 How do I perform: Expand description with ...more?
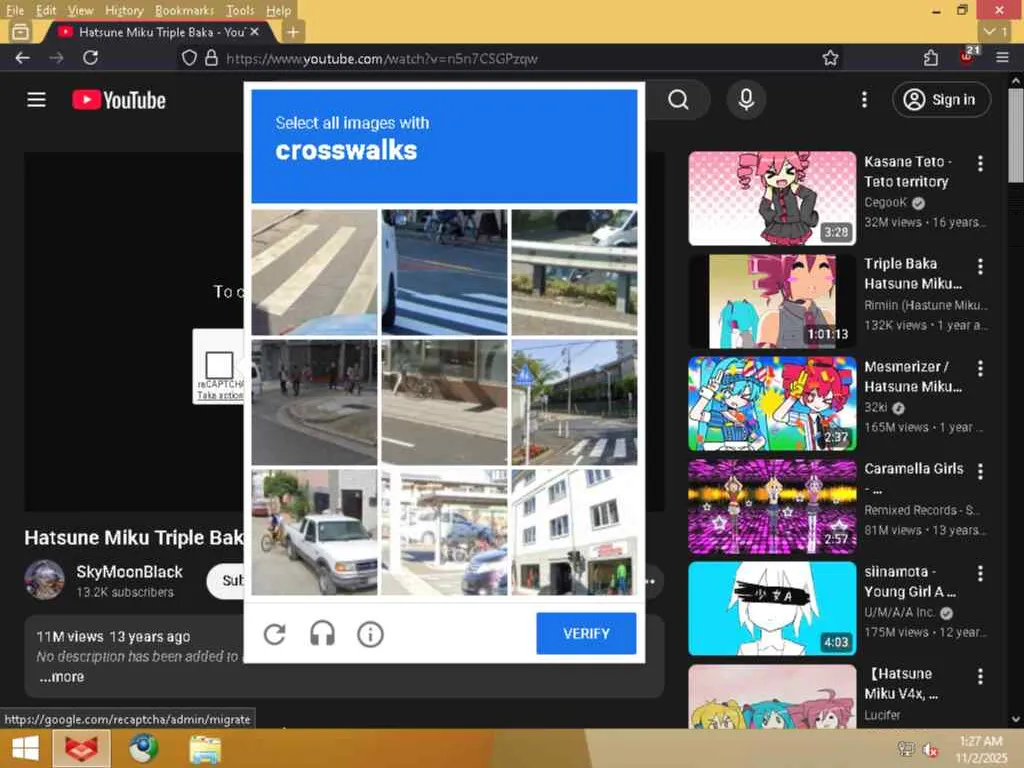61,677
